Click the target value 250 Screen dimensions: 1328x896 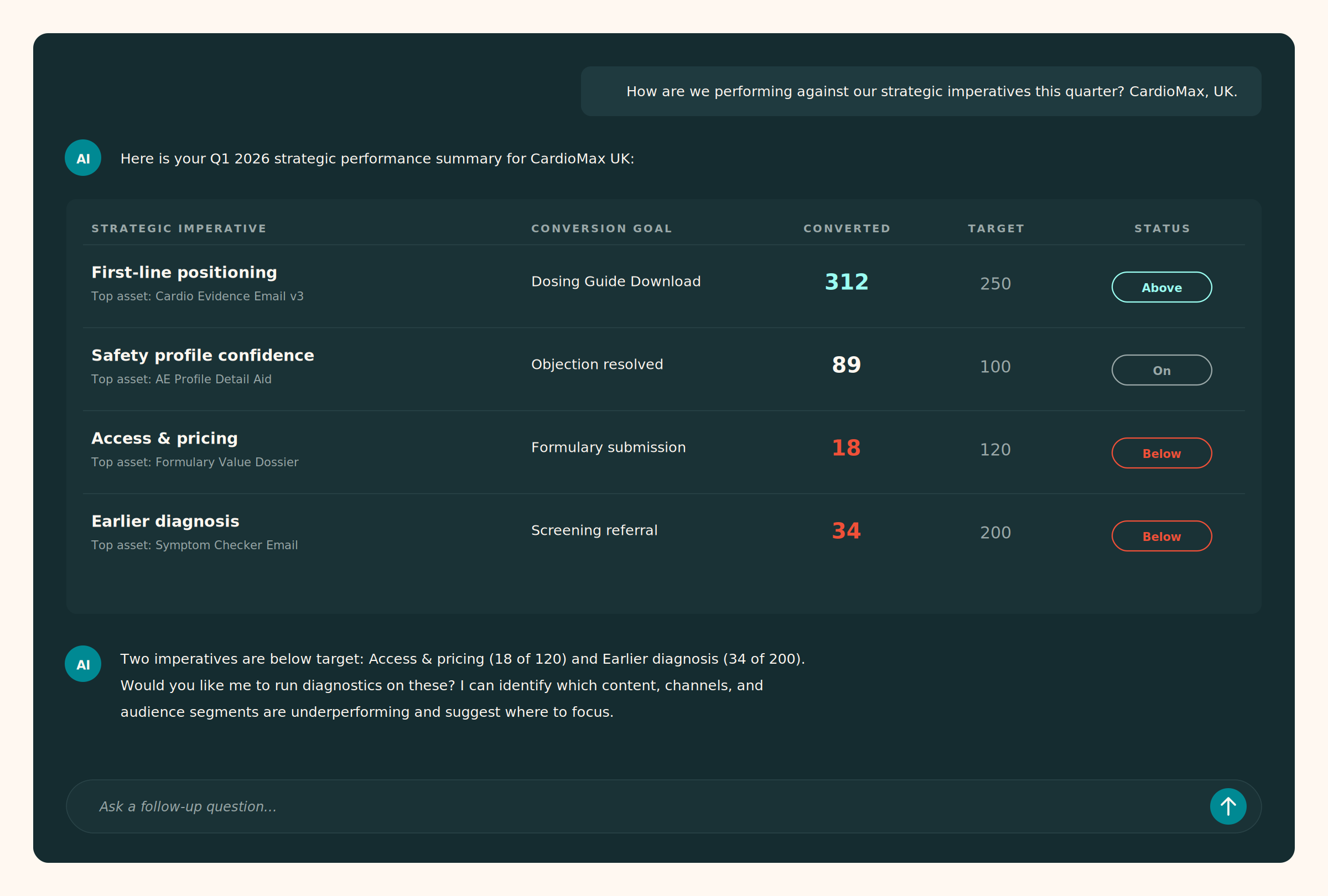pyautogui.click(x=995, y=284)
